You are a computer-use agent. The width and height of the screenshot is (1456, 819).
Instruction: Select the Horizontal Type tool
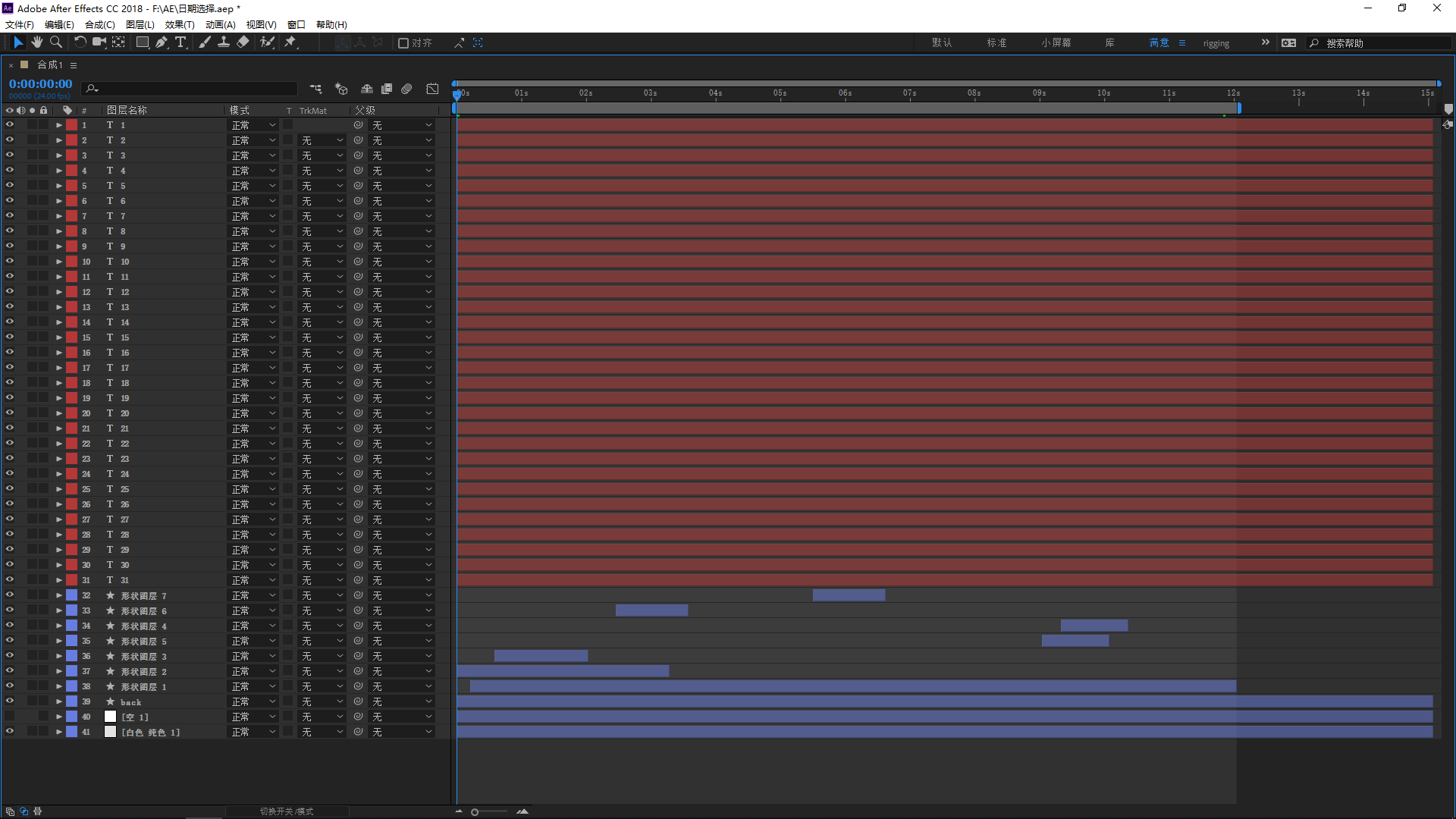(x=180, y=42)
